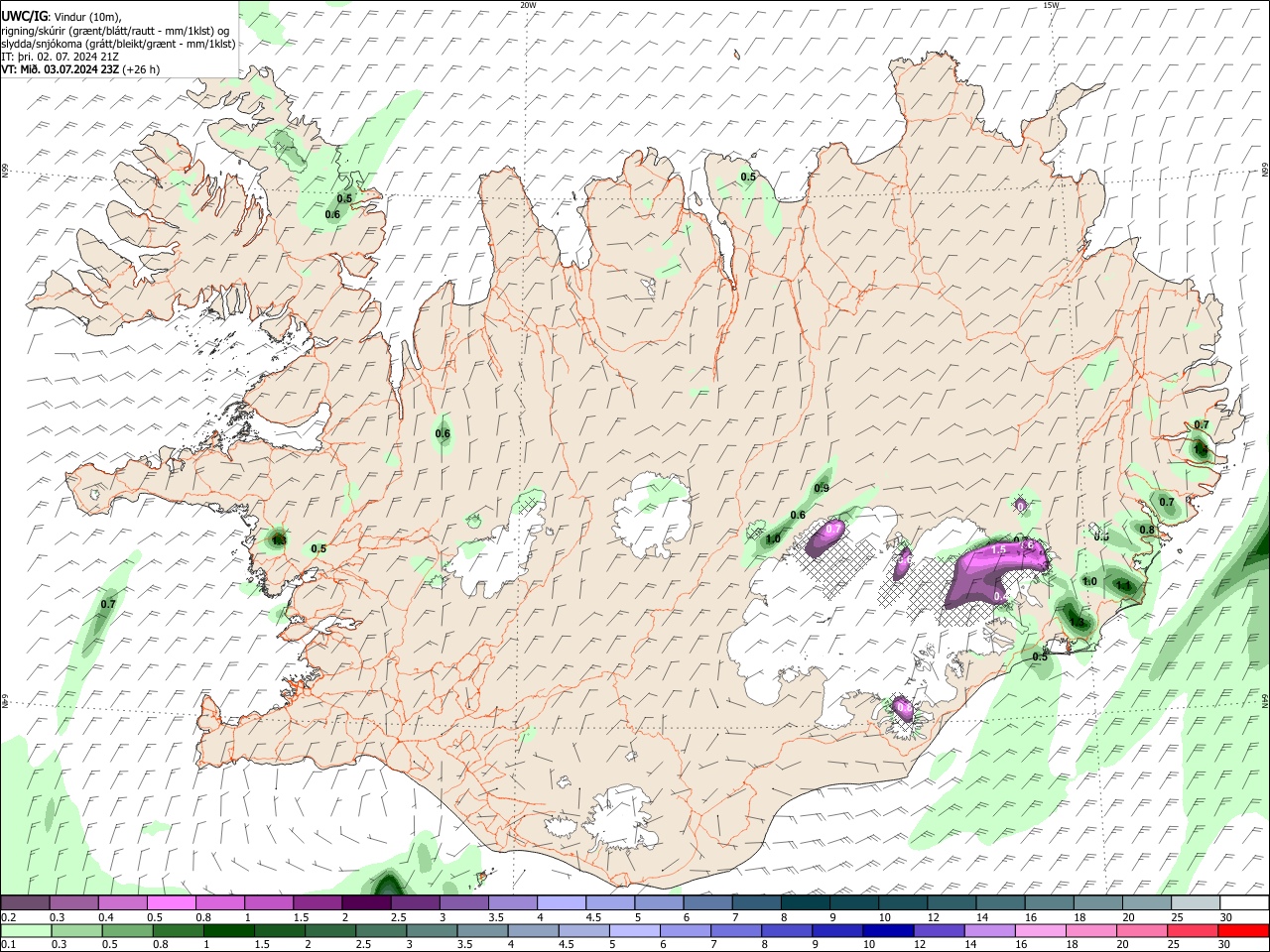Click the dark teal 10 swatch in upper legend

[904, 903]
